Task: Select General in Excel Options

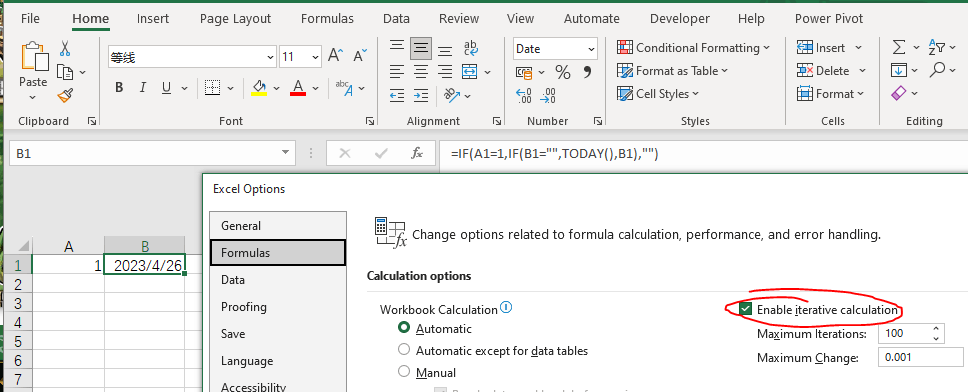Action: [278, 225]
